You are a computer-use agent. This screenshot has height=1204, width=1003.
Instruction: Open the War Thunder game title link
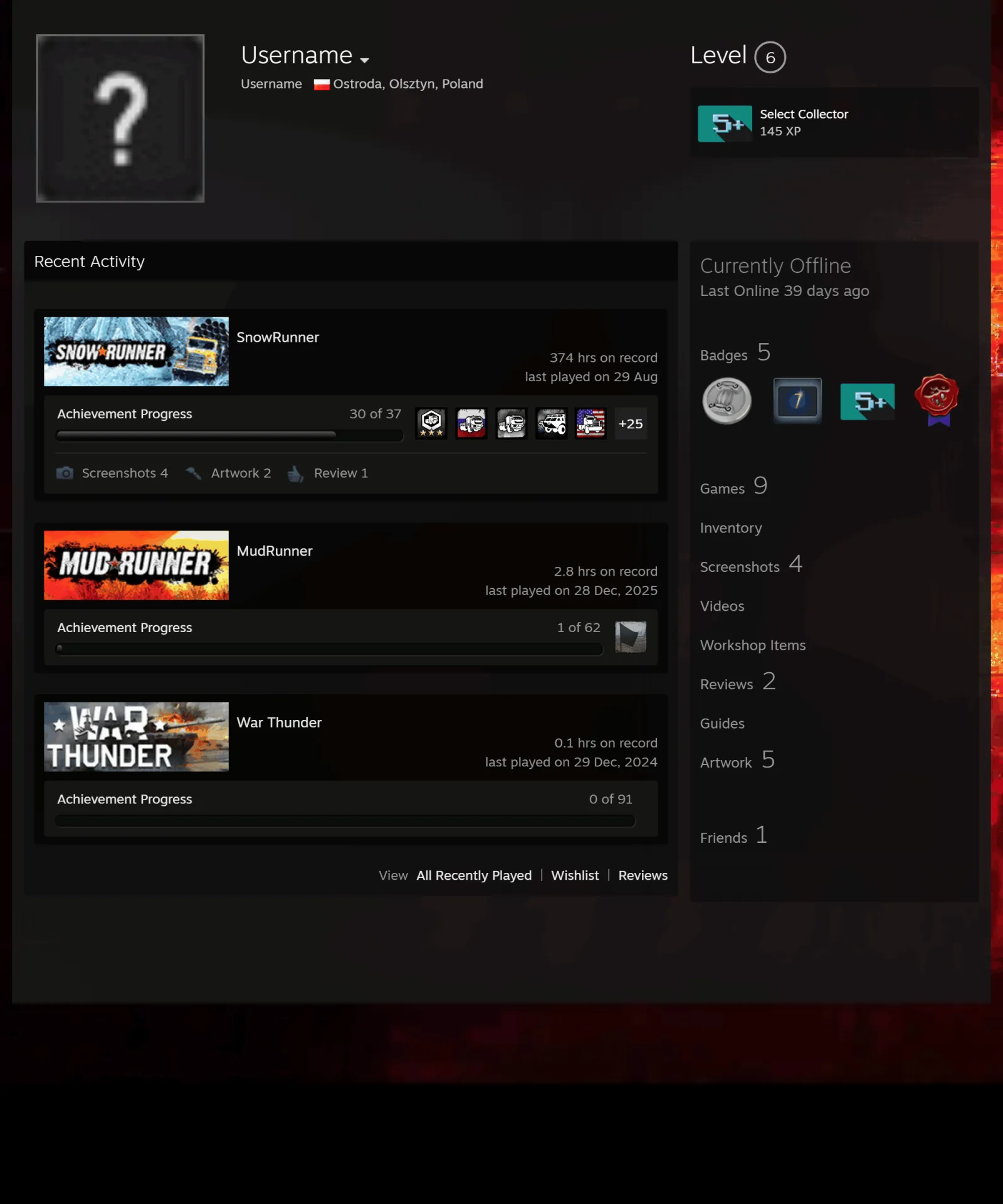point(279,722)
